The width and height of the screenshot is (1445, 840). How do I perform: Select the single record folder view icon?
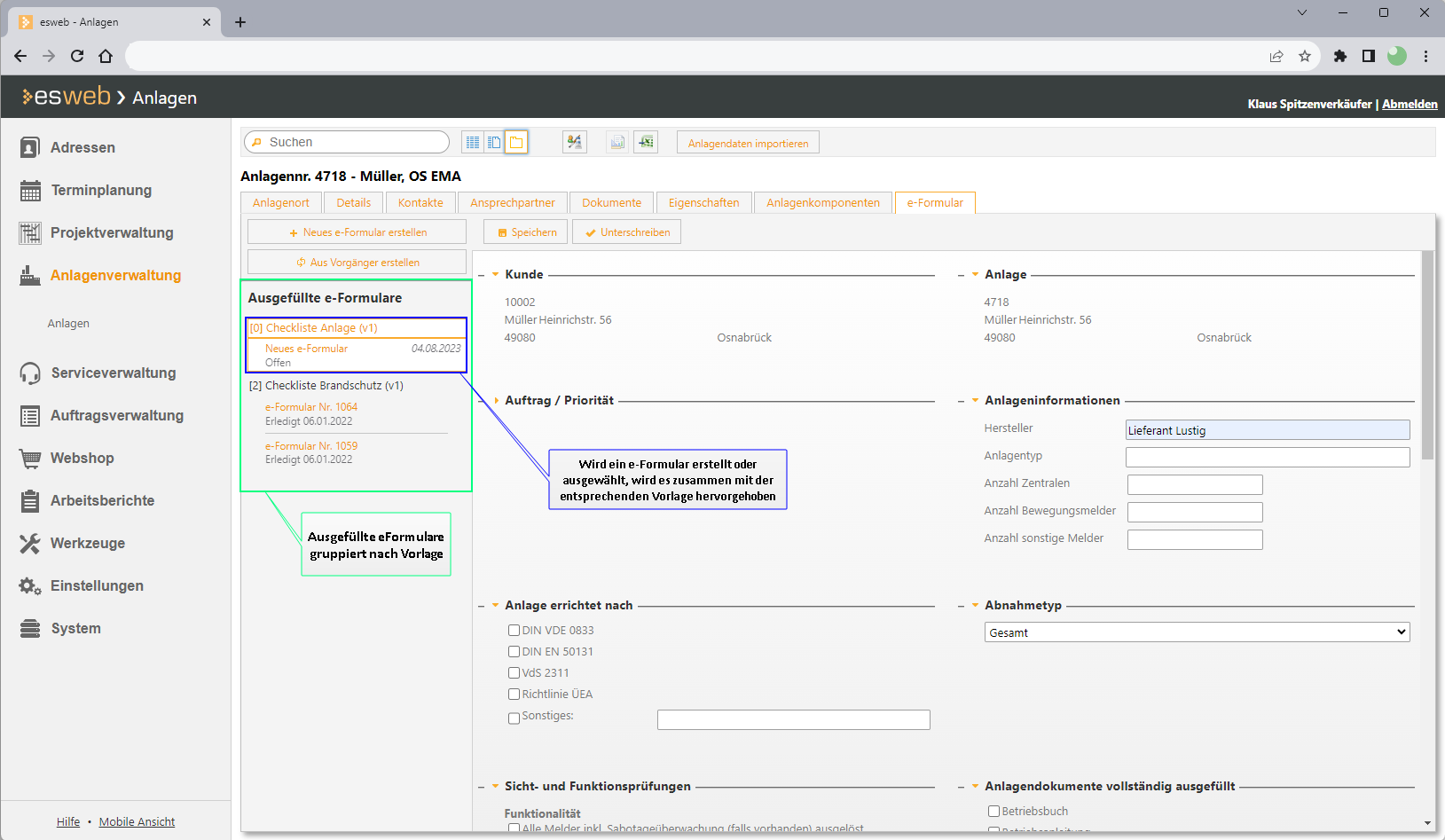[x=516, y=142]
